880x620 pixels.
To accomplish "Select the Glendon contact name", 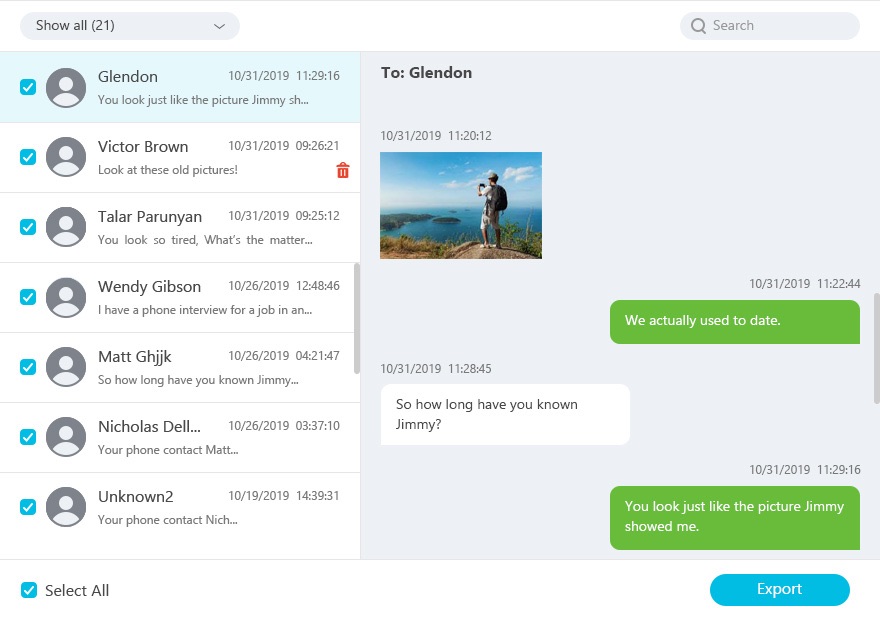I will click(127, 77).
